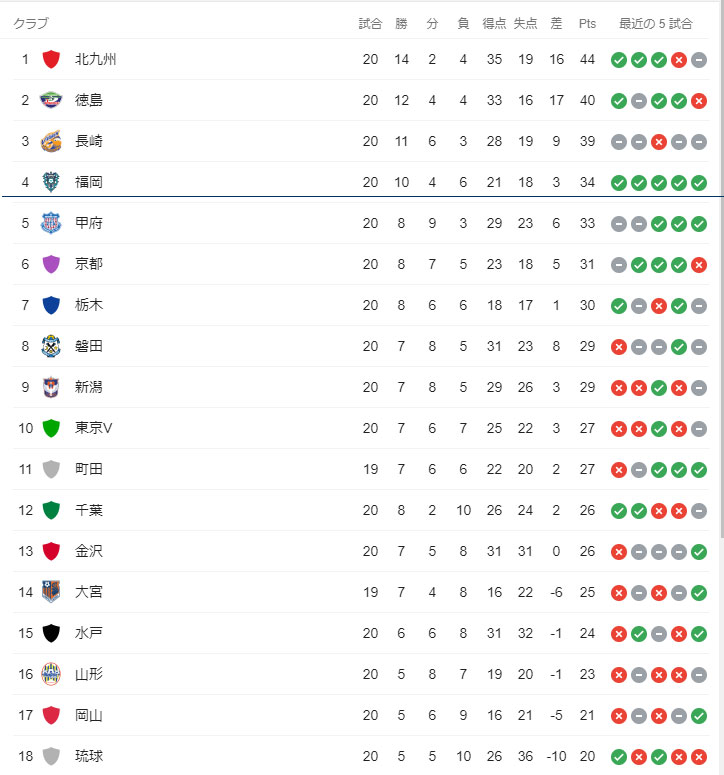Click the red loss icon in 北九州's row

(x=679, y=59)
